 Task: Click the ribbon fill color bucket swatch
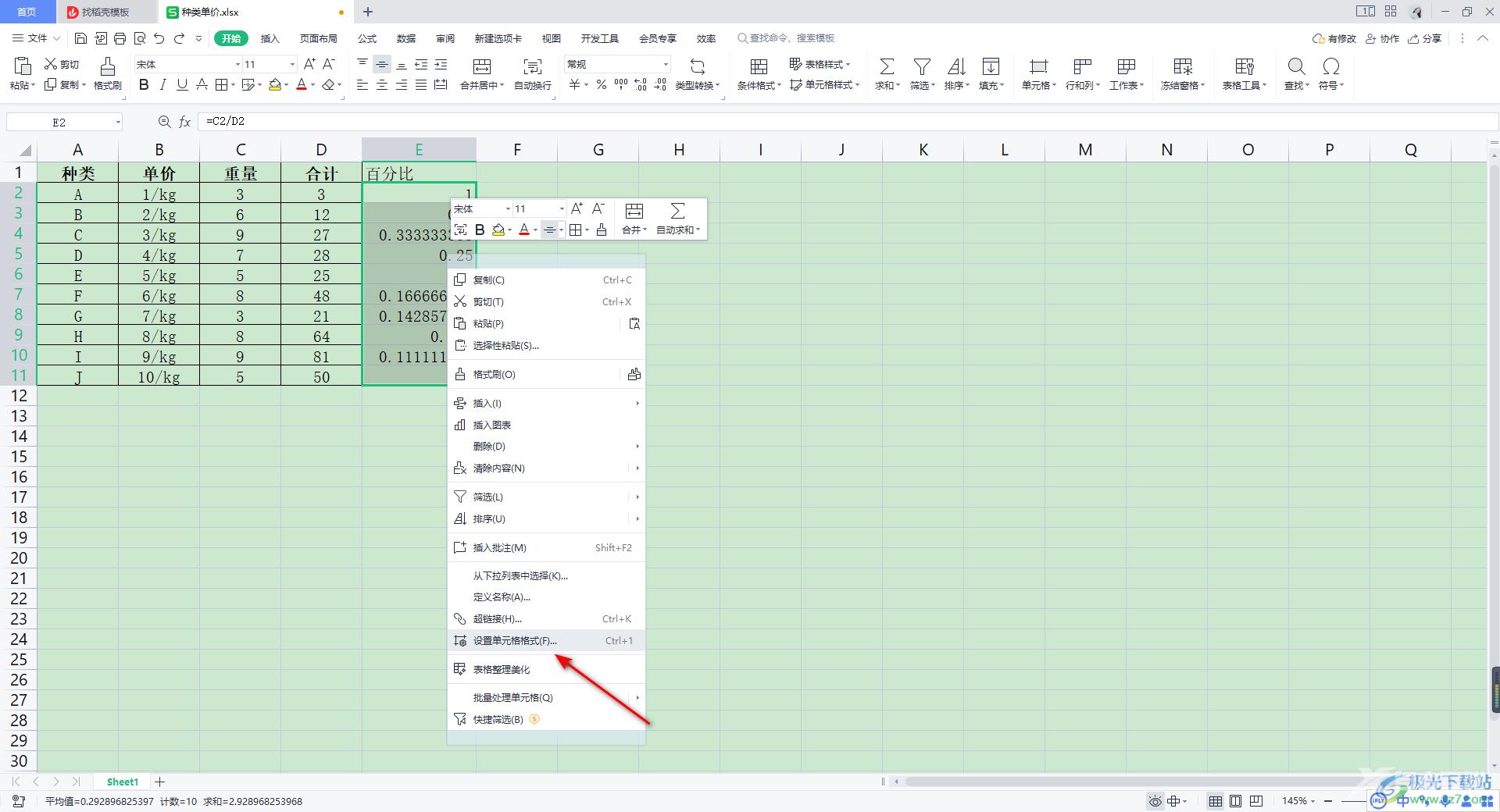point(274,85)
